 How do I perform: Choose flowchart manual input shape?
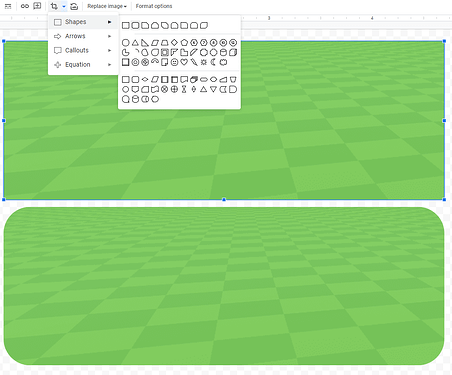click(223, 79)
